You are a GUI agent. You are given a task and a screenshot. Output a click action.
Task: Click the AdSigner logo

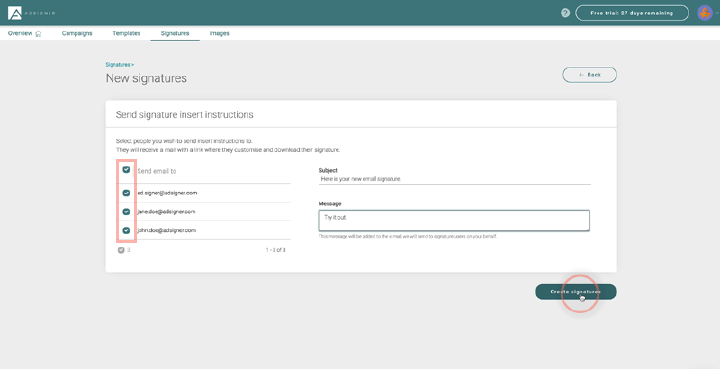tap(31, 13)
